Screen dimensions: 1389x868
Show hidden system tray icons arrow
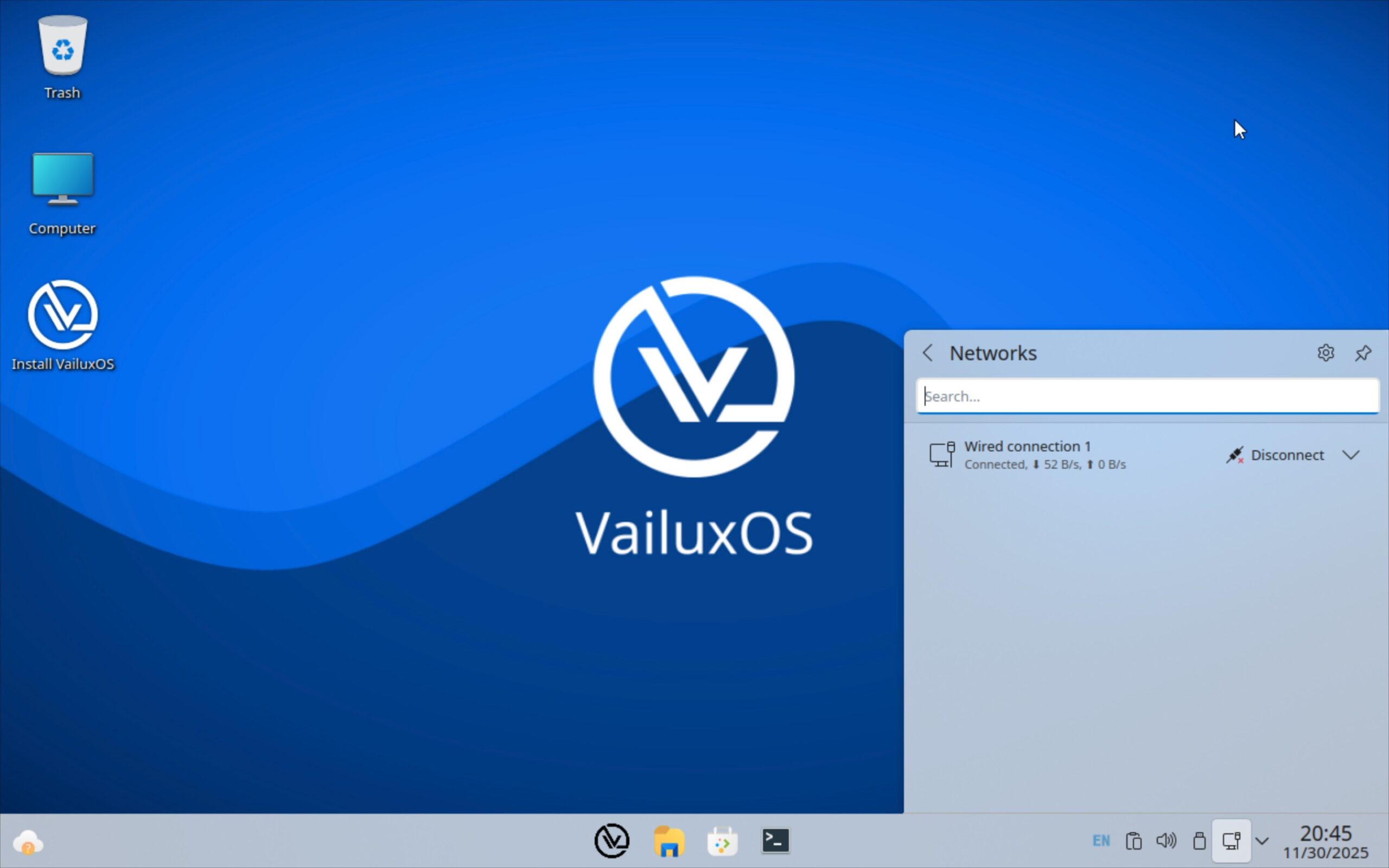click(x=1262, y=841)
